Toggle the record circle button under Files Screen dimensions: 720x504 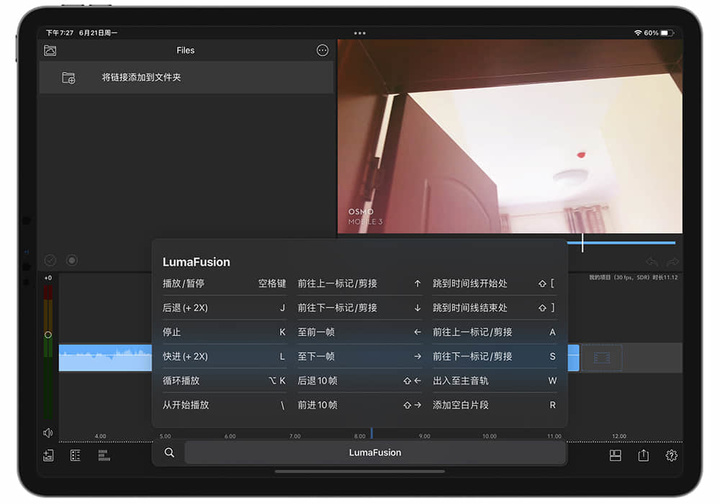(72, 260)
